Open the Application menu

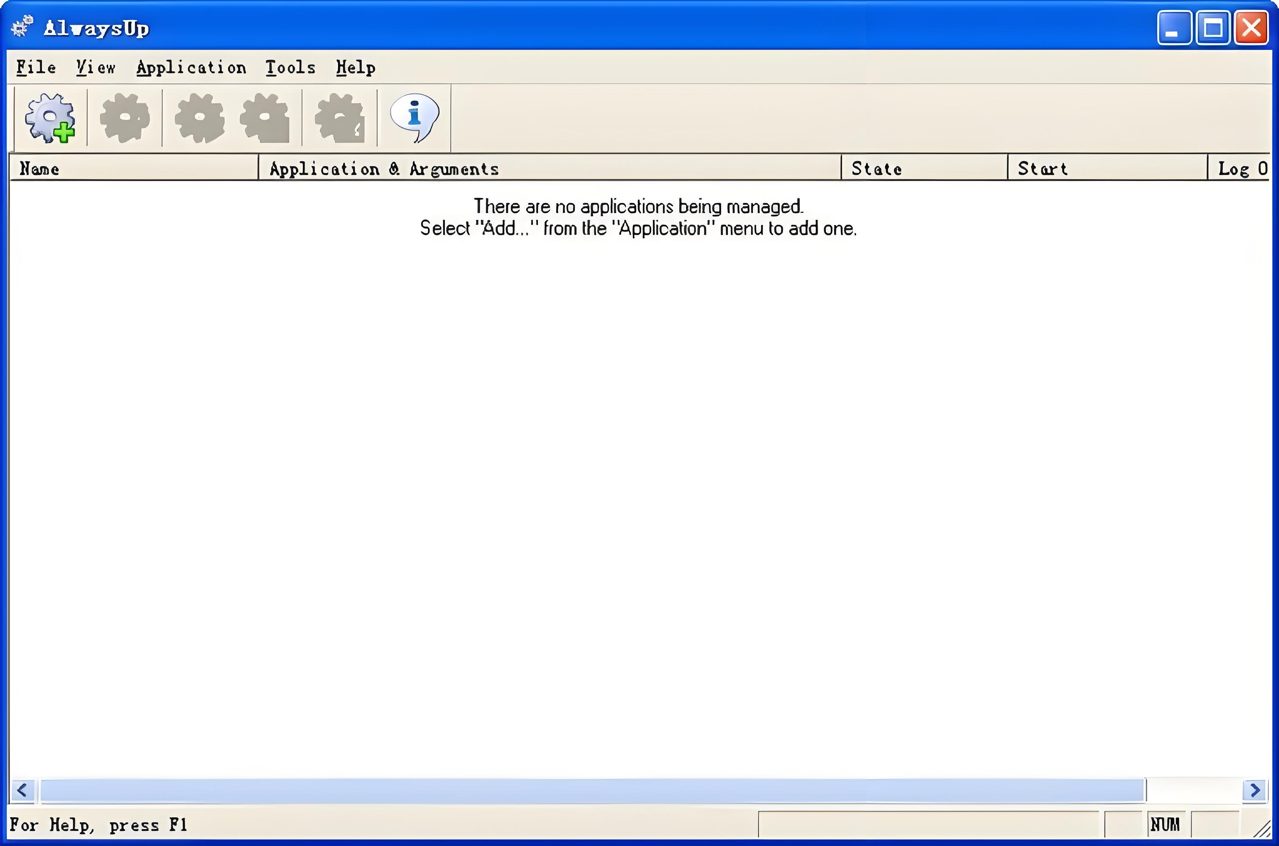(191, 67)
